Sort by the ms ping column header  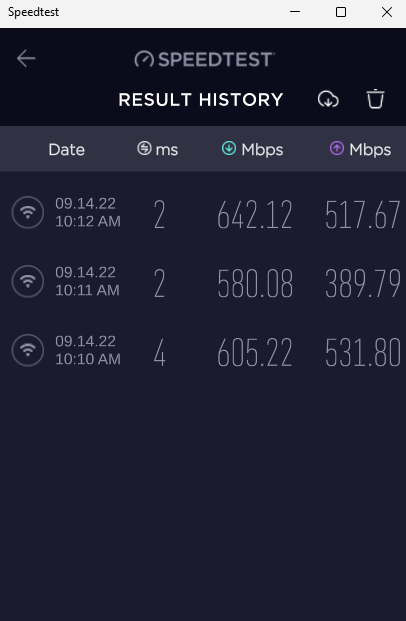point(158,149)
